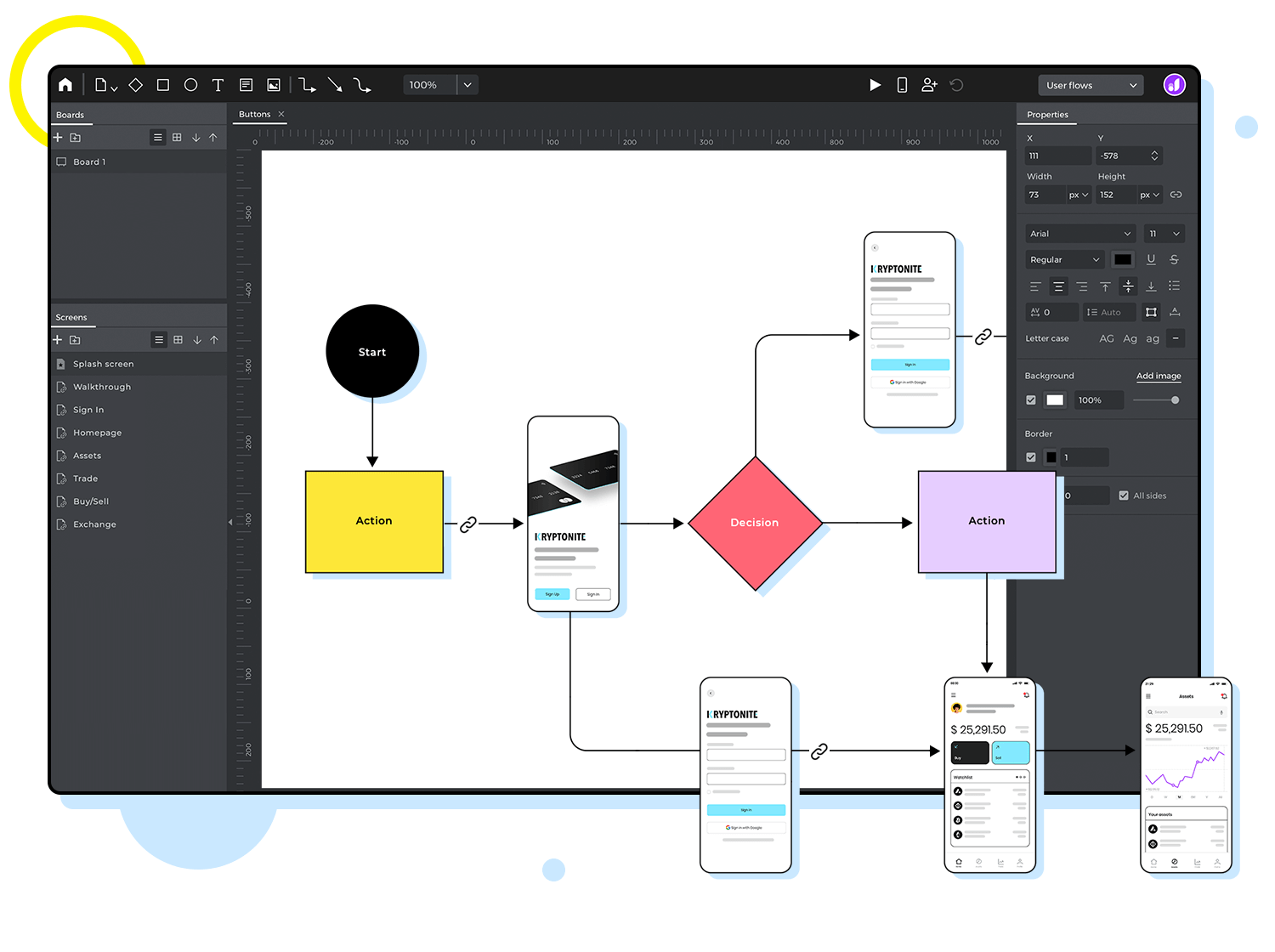This screenshot has height=952, width=1275.
Task: Open the text color black swatch
Action: pos(1123,259)
